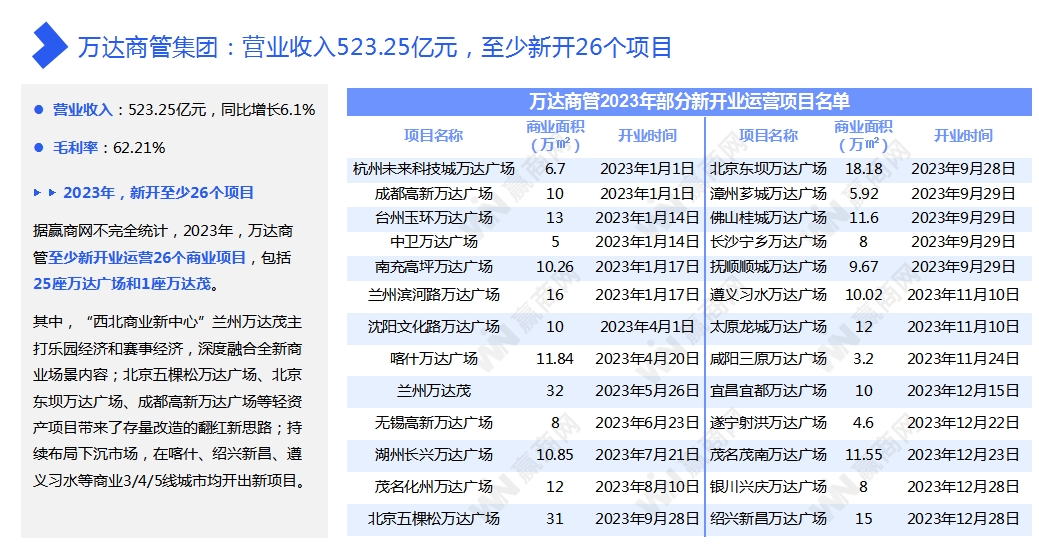This screenshot has width=1039, height=554.
Task: Click 绍兴新昌万达广场 entry
Action: click(x=769, y=518)
